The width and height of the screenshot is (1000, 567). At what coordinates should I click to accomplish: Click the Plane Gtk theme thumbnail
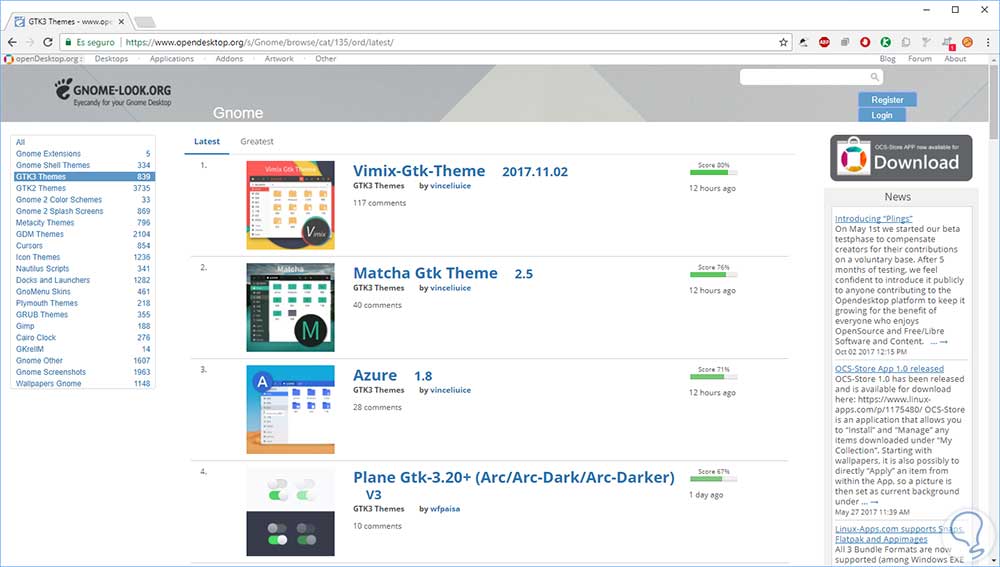pos(290,511)
